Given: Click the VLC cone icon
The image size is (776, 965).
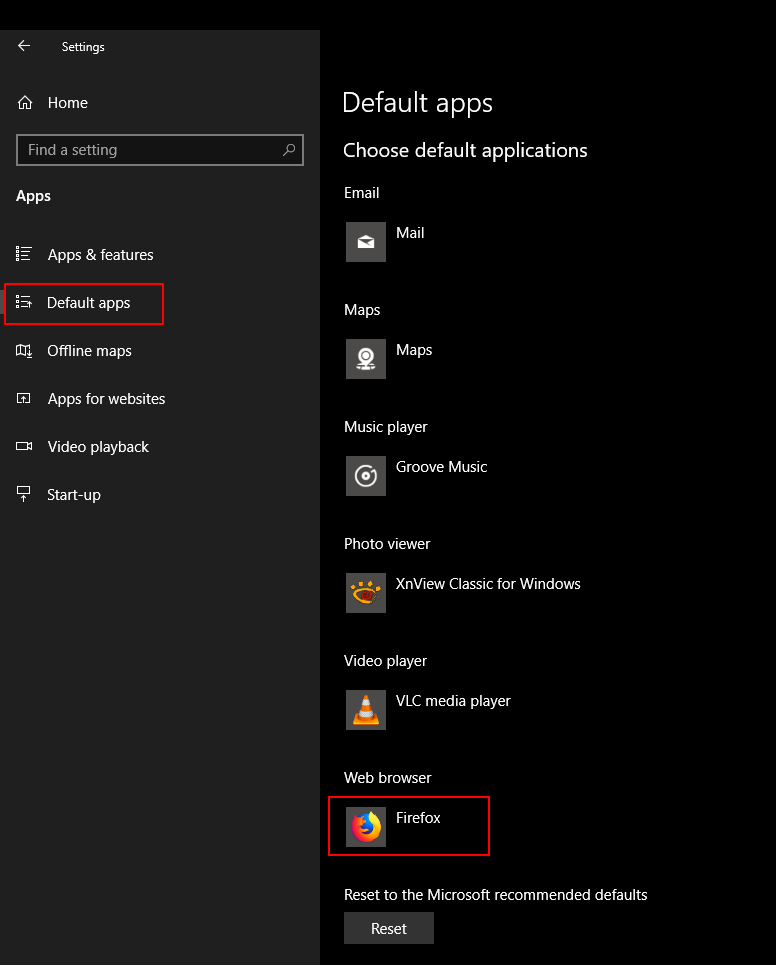Looking at the screenshot, I should coord(366,710).
